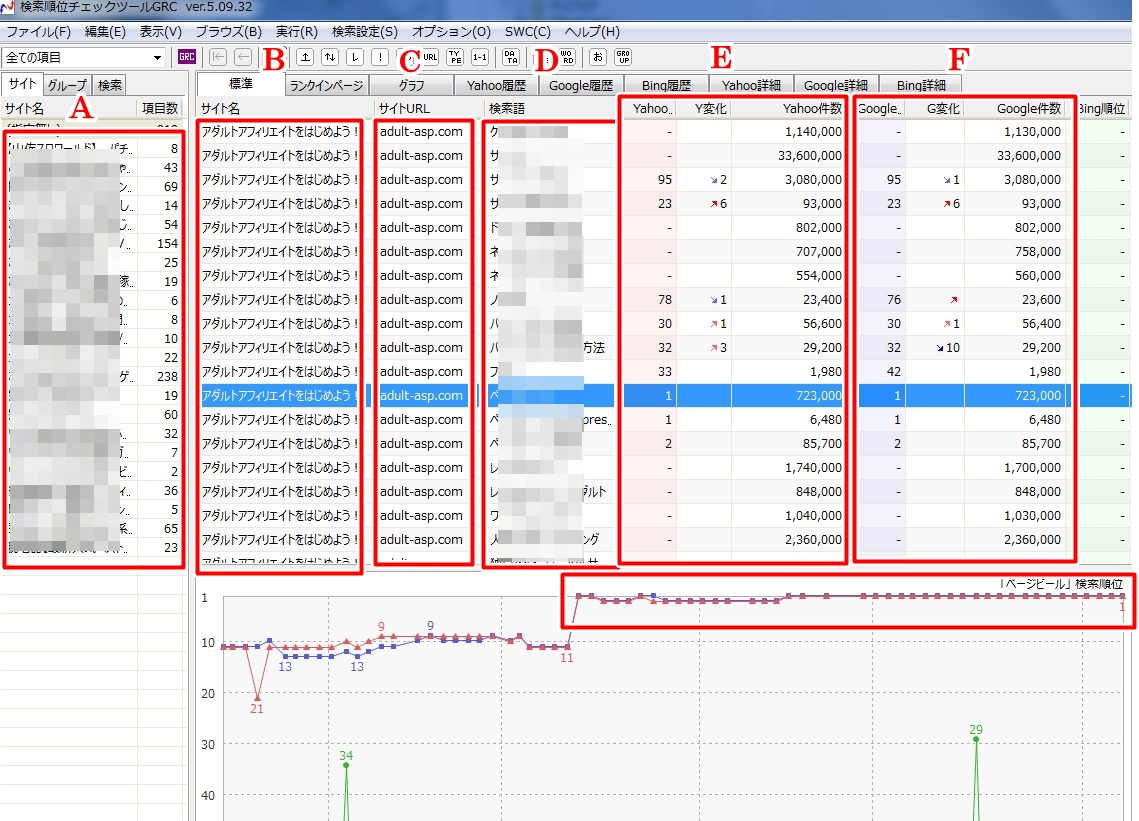Click the TYPE toolbar icon

[x=455, y=57]
